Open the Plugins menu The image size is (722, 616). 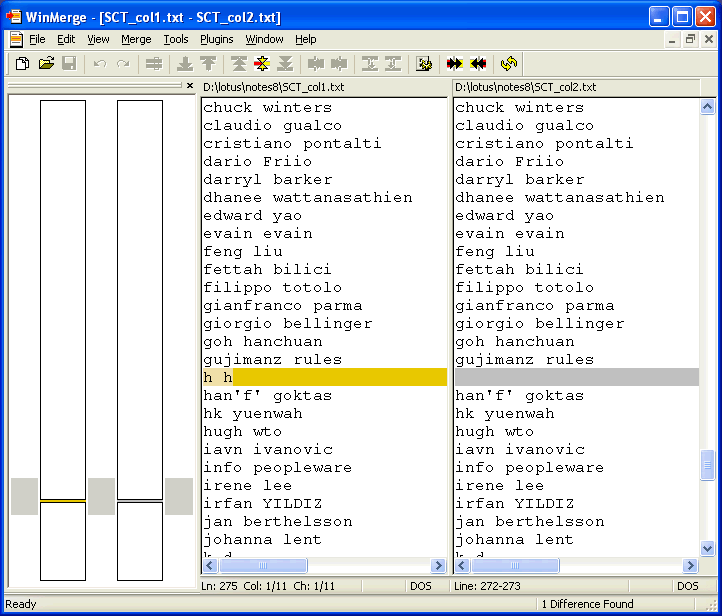216,40
